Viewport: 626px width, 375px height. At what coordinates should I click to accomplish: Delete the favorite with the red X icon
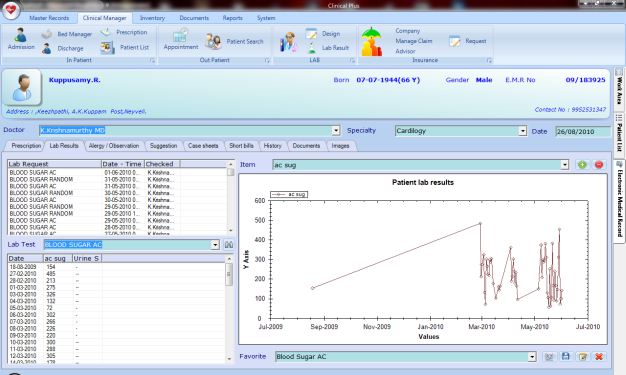pyautogui.click(x=599, y=357)
